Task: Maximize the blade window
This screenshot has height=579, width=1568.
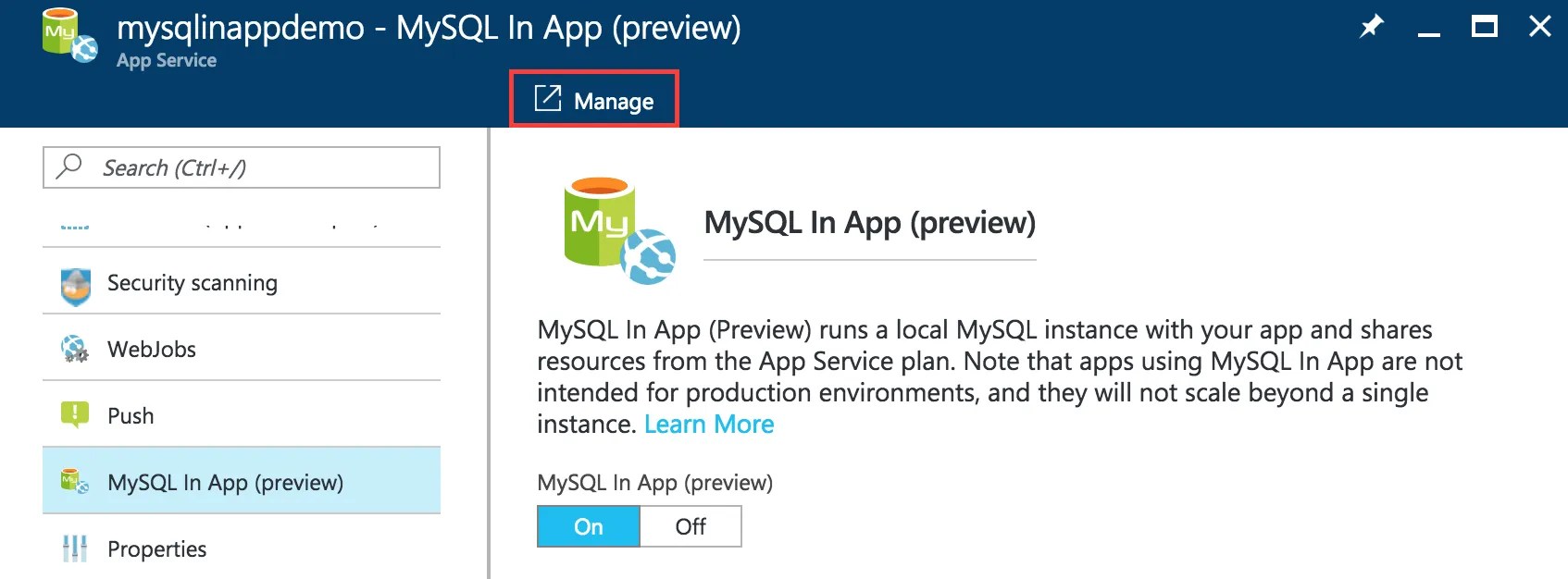Action: [1485, 26]
